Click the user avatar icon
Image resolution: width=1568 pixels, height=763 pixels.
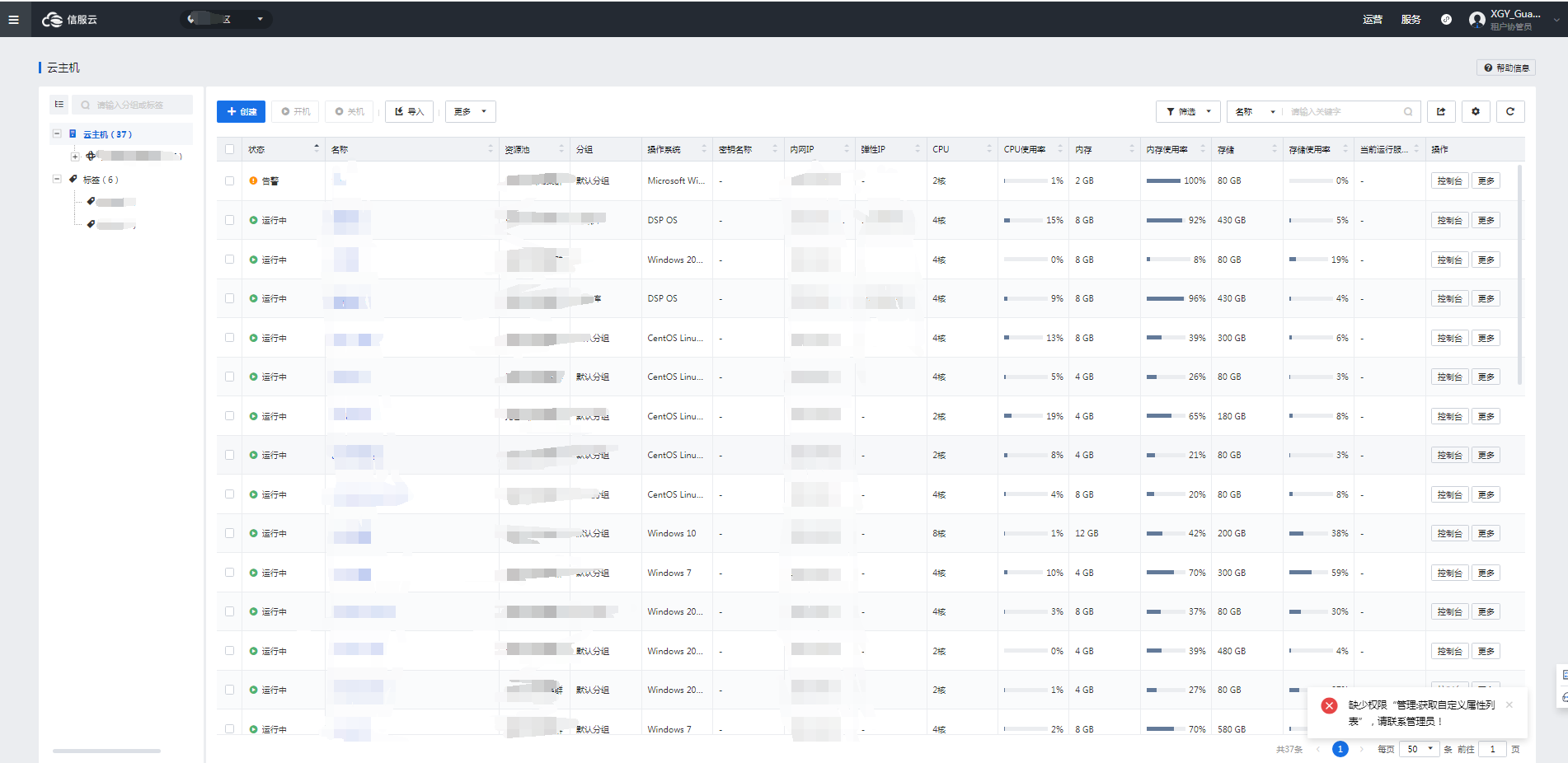pyautogui.click(x=1476, y=20)
